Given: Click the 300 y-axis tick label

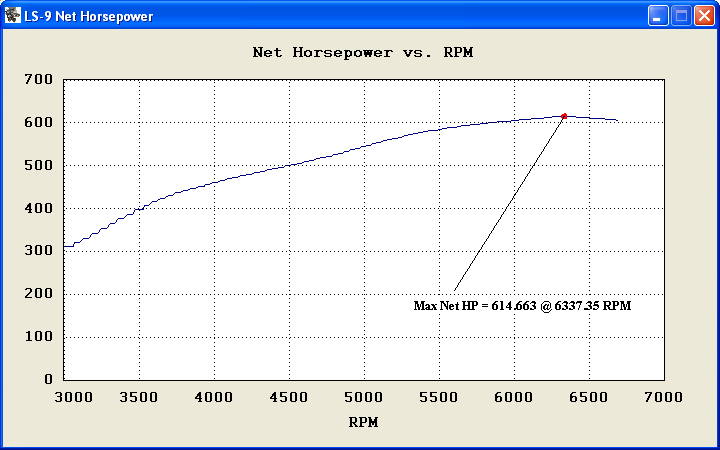Looking at the screenshot, I should pyautogui.click(x=39, y=251).
